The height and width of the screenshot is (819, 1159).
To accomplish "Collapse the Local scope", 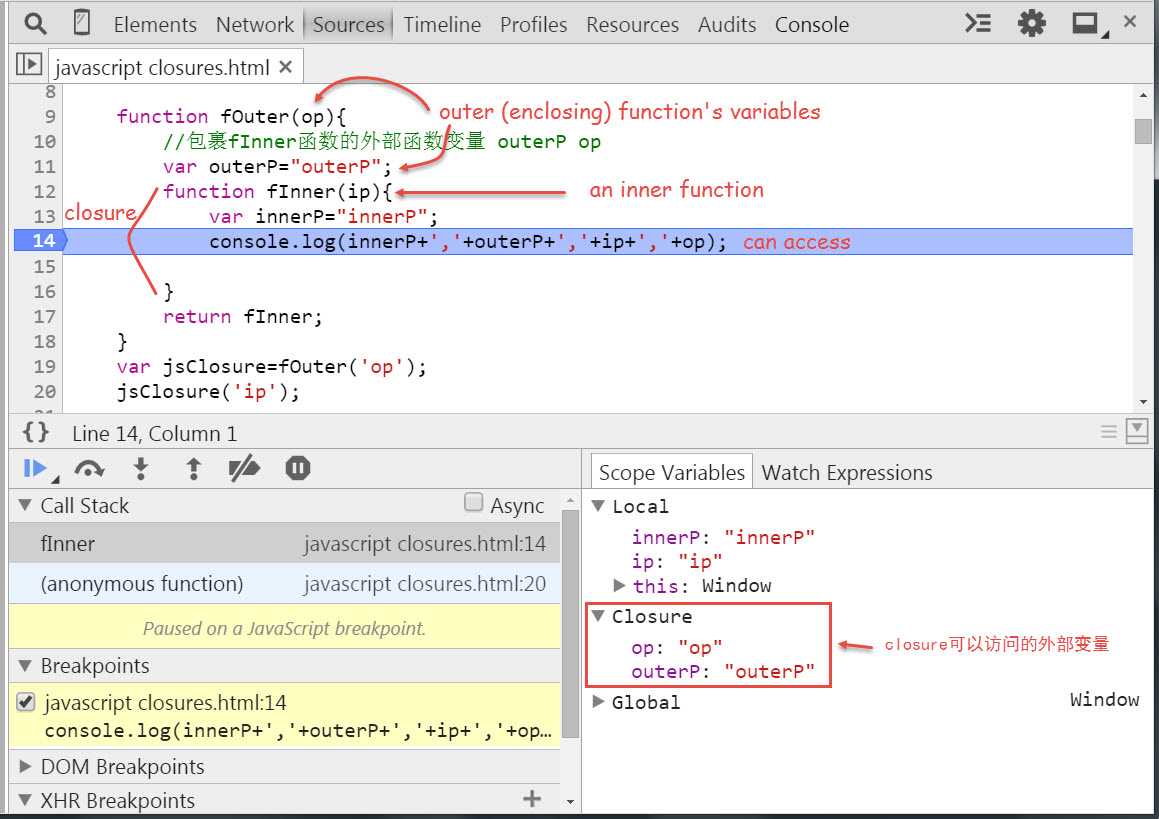I will click(x=598, y=506).
